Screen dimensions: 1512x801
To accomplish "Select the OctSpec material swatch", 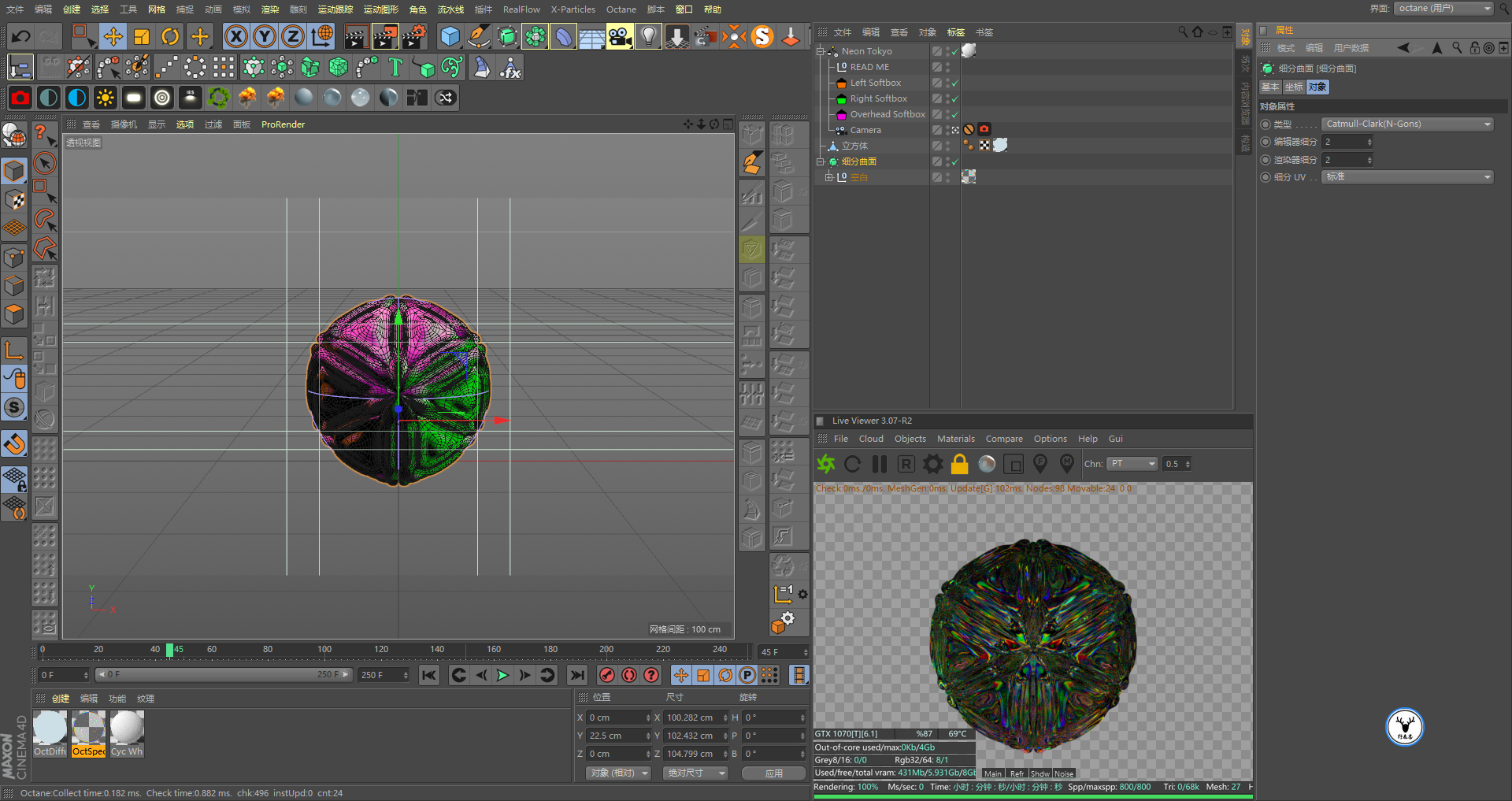I will coord(88,733).
